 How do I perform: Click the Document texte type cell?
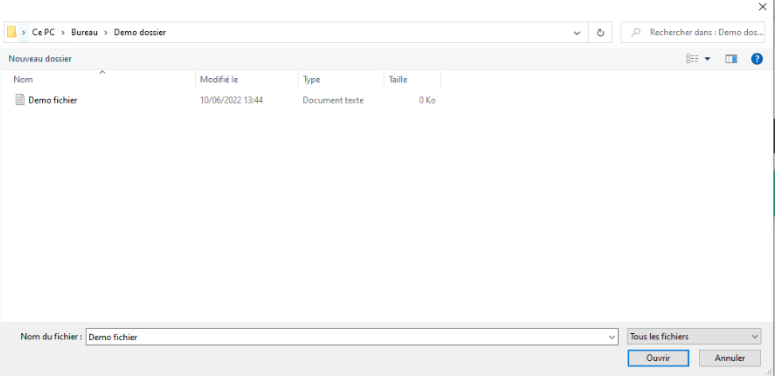tap(333, 100)
